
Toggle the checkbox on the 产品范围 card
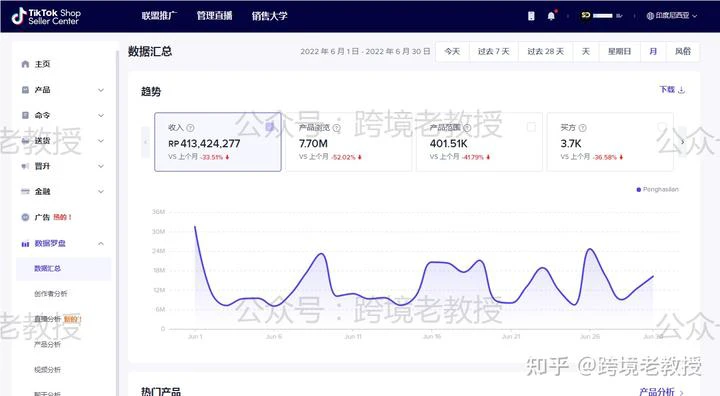tap(531, 127)
